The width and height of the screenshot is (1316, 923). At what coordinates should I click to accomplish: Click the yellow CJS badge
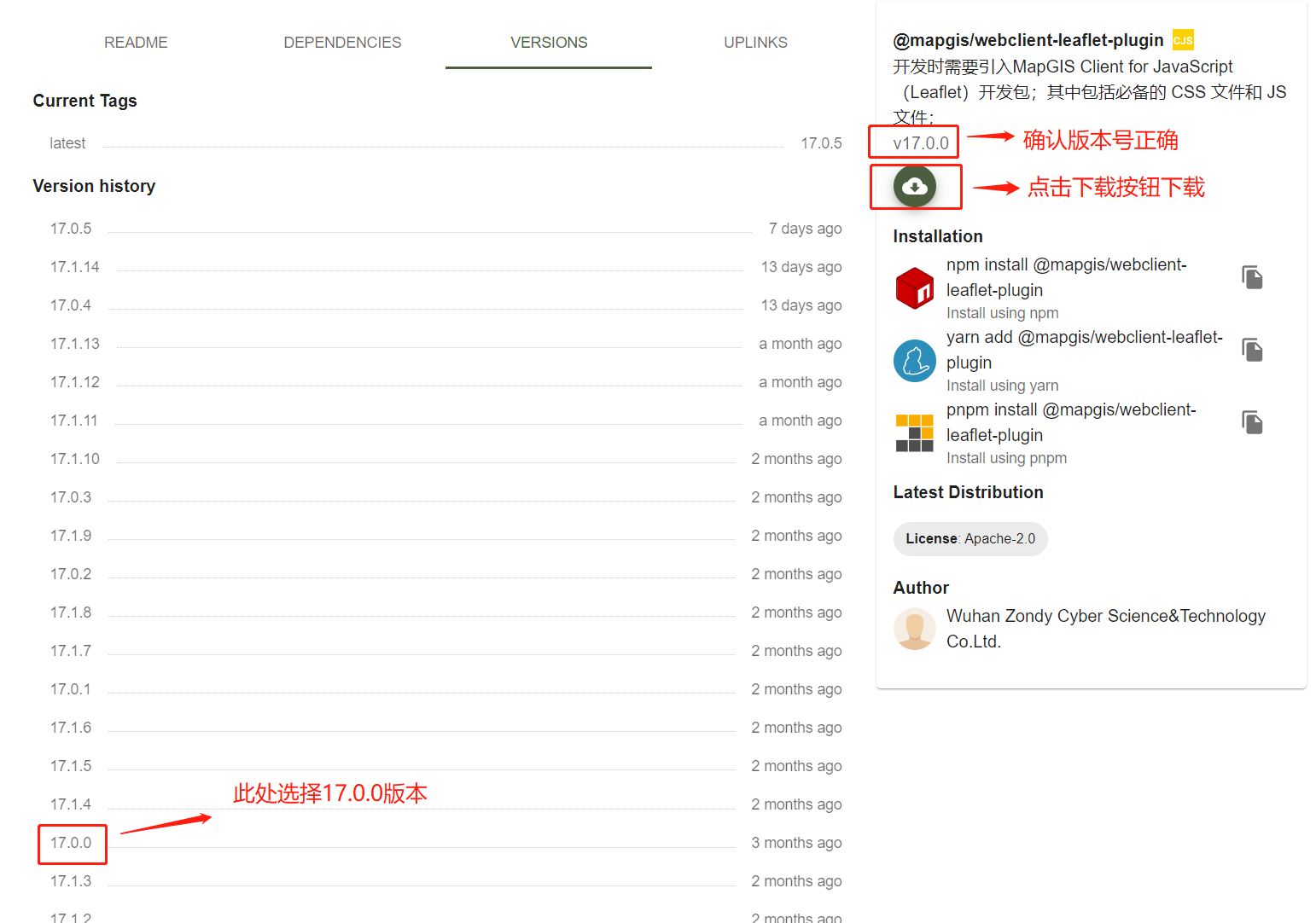(1183, 40)
